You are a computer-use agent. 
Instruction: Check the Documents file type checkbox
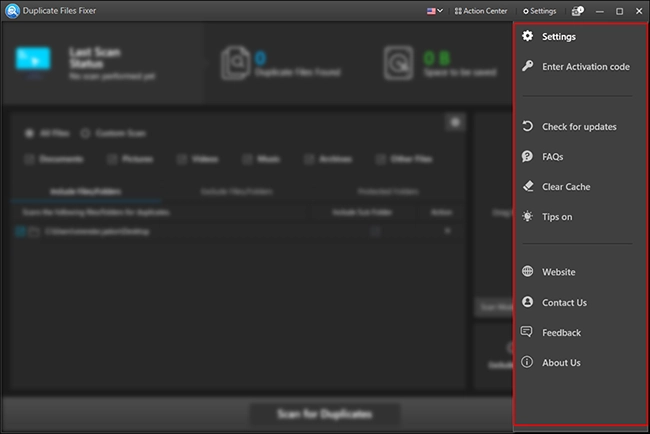tap(29, 159)
